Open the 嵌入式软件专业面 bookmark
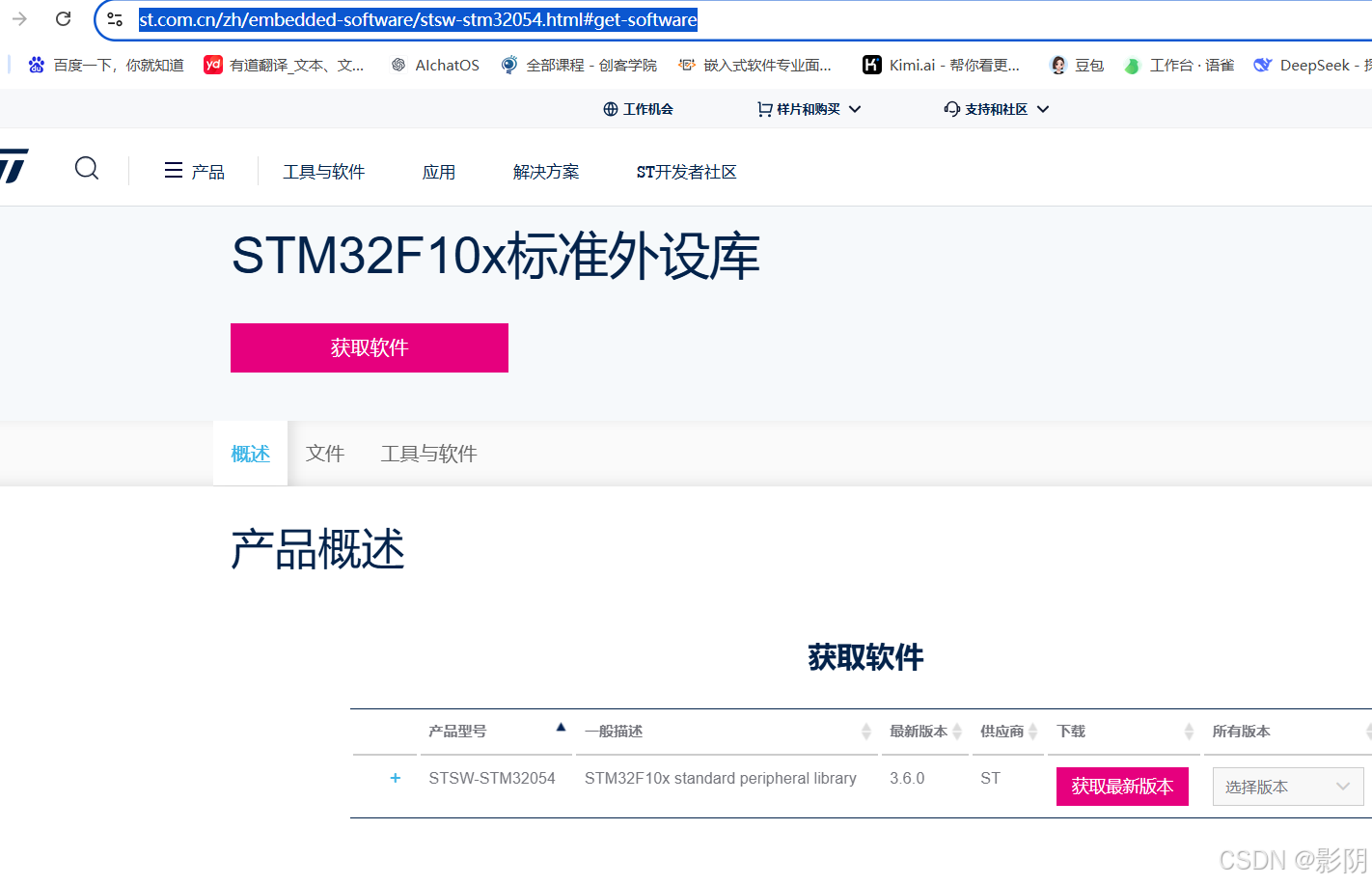Screen dimensions: 1372x885 point(755,65)
